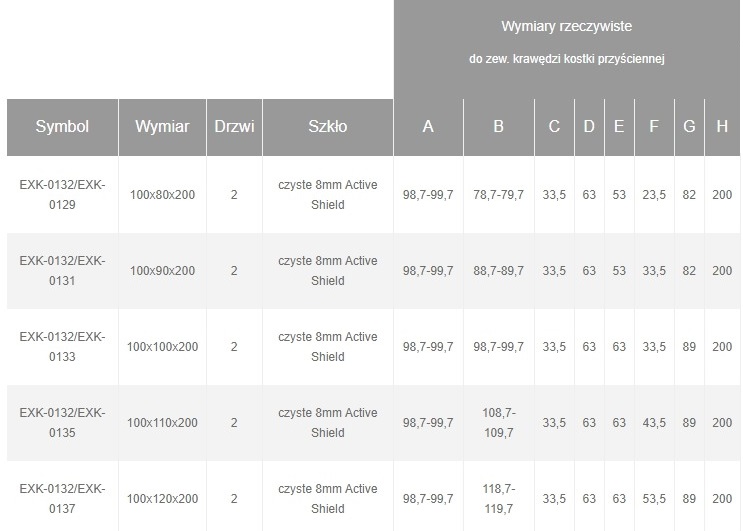Click the 23,5 value in column F
Image resolution: width=743 pixels, height=531 pixels.
654,195
